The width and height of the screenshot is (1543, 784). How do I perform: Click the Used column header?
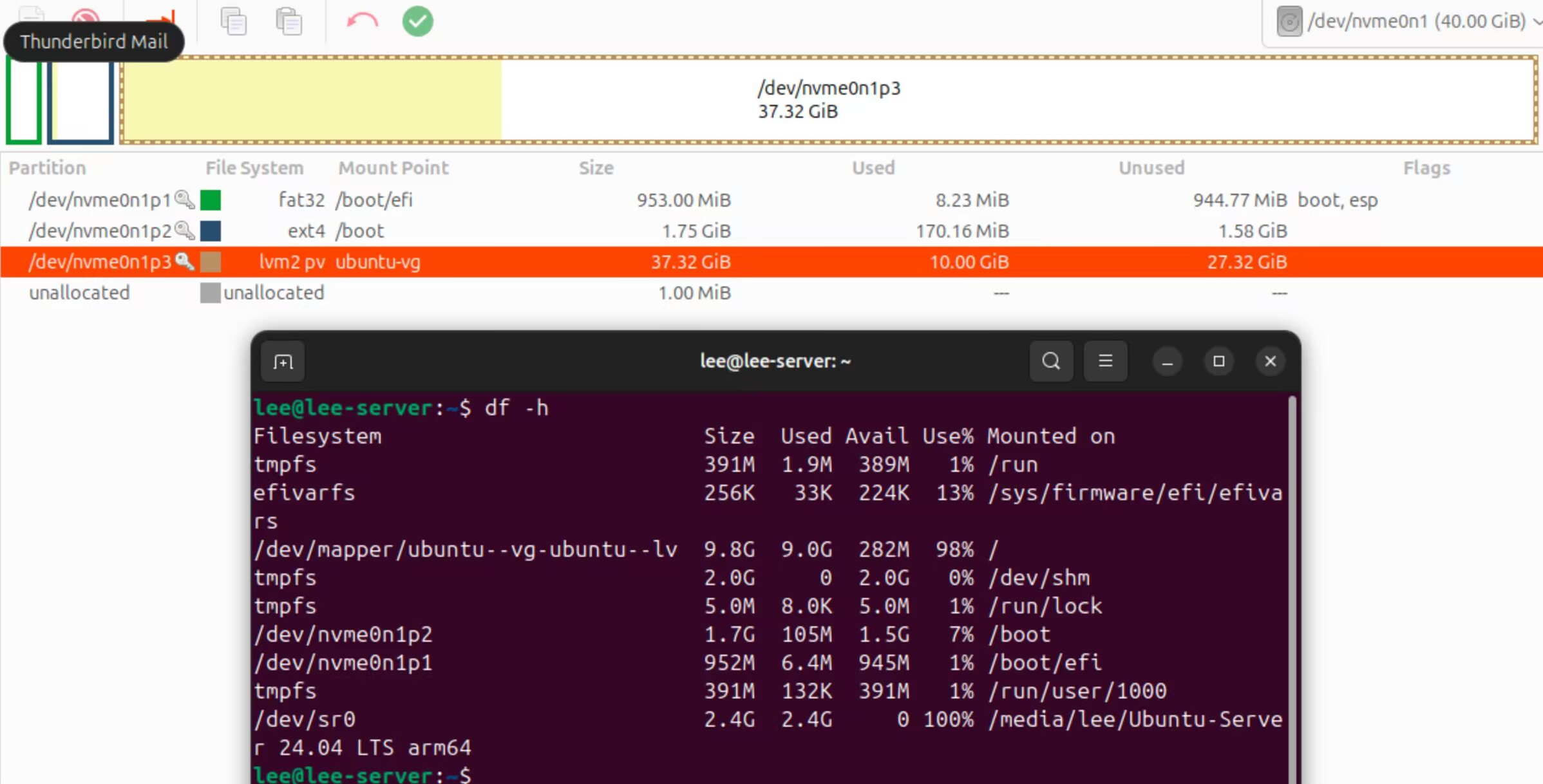[x=873, y=168]
